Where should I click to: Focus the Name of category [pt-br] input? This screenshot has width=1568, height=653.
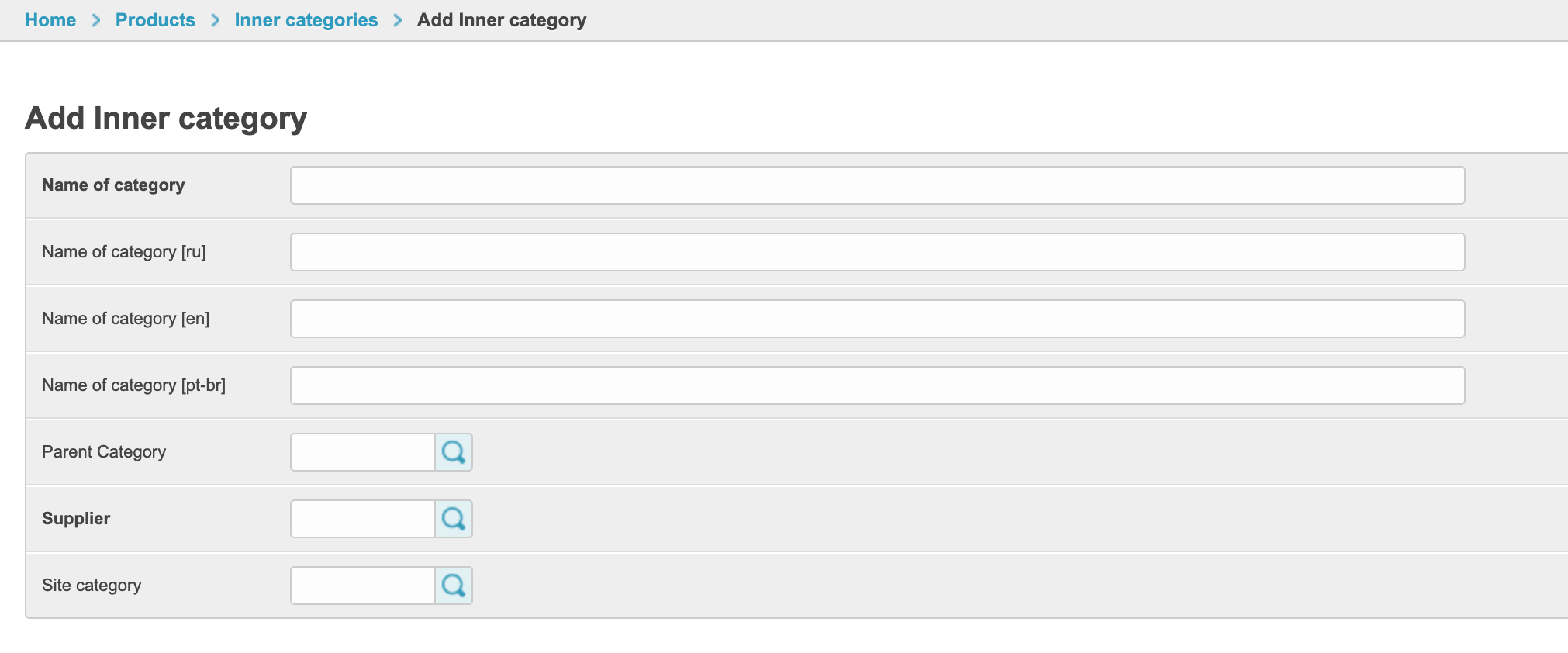coord(877,385)
